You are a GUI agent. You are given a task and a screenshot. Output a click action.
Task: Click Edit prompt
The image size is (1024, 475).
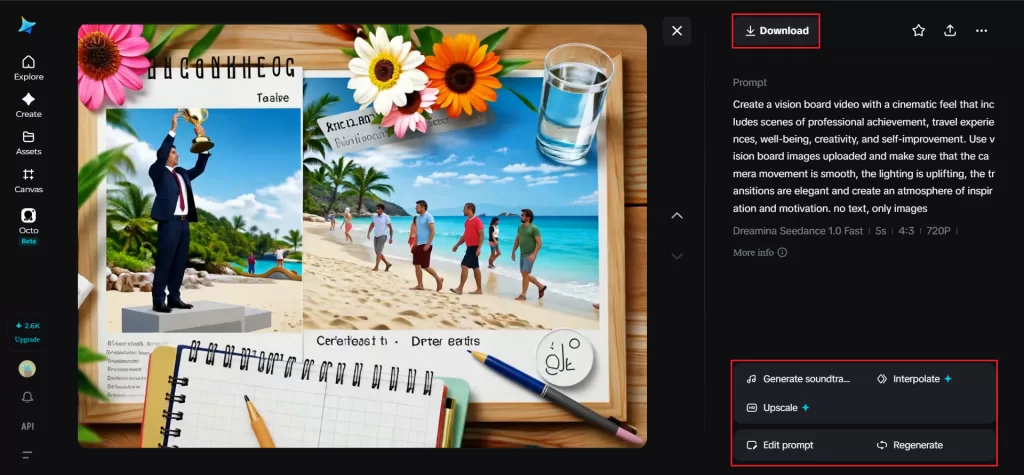pos(780,445)
